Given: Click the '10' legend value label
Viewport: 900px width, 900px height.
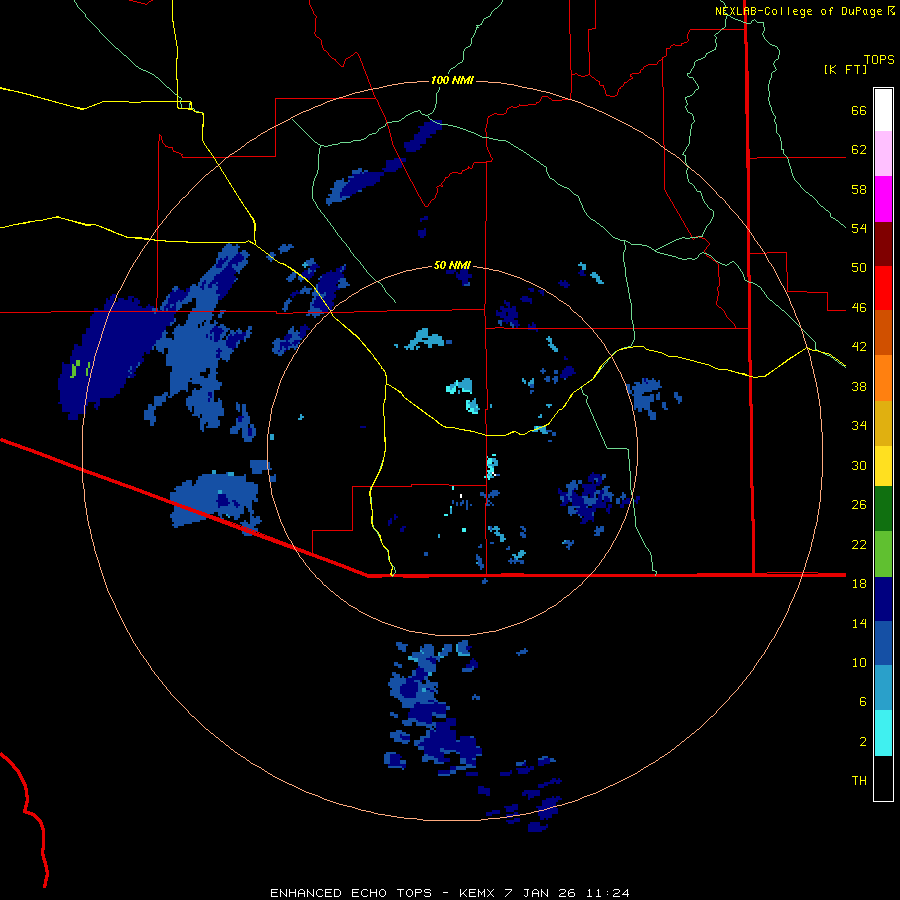Looking at the screenshot, I should pos(859,662).
